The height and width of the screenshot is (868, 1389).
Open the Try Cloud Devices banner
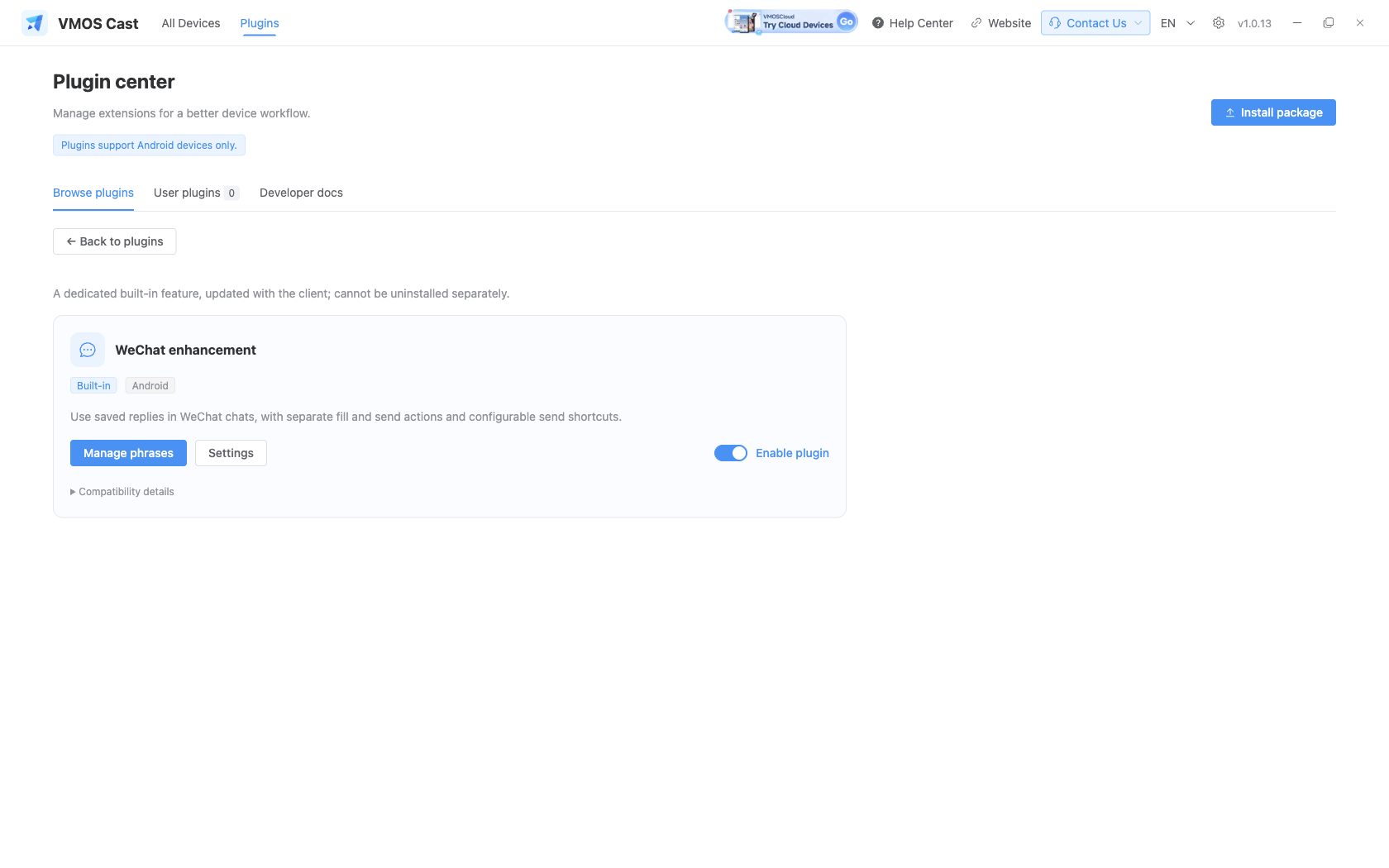791,22
